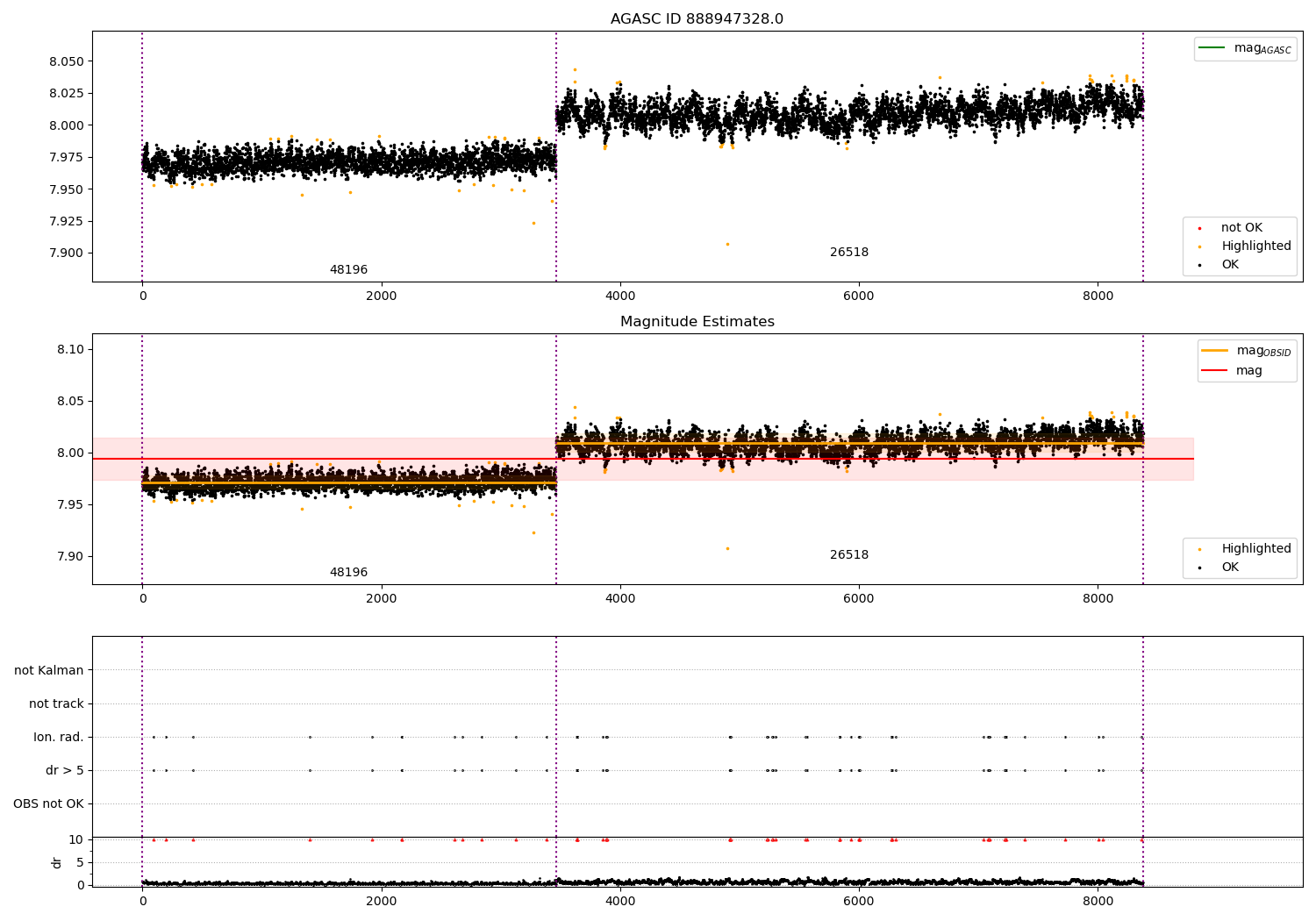Select the green mag AGASC legend entry

click(1245, 48)
